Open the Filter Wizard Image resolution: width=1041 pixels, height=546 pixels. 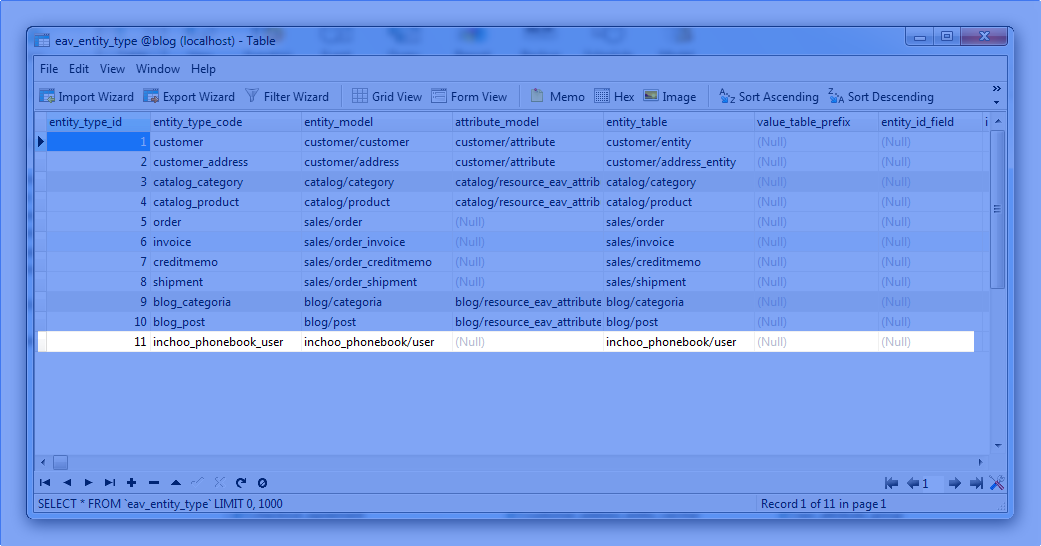pos(287,97)
